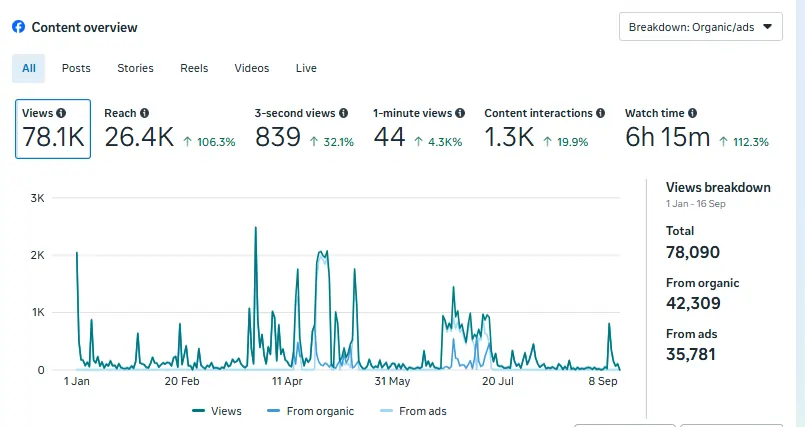The width and height of the screenshot is (805, 427).
Task: Select the Reach 26.4K metric
Action: click(x=168, y=128)
